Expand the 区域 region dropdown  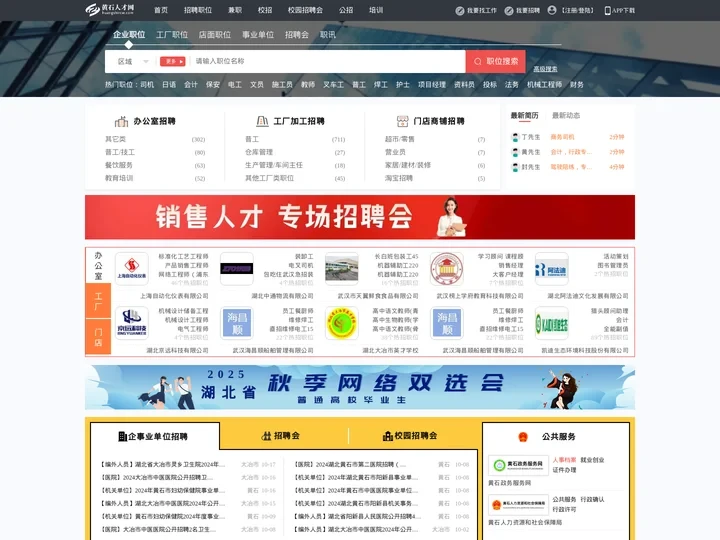(133, 62)
